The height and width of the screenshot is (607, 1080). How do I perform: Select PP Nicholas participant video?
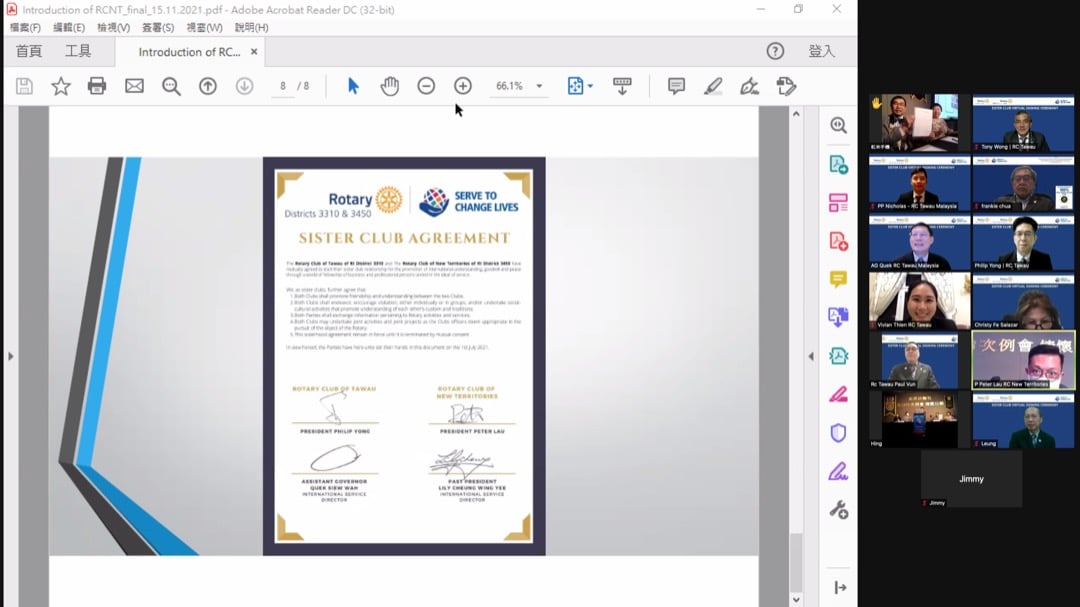pos(920,183)
